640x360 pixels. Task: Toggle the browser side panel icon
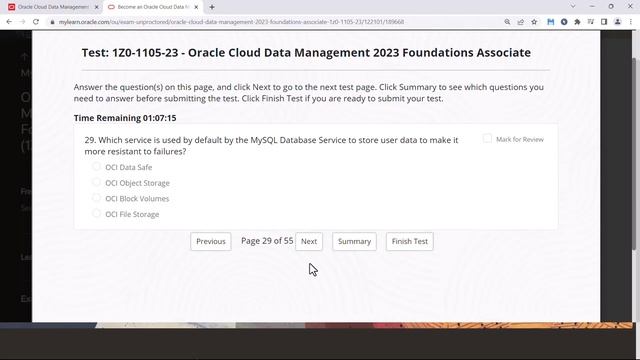point(604,22)
